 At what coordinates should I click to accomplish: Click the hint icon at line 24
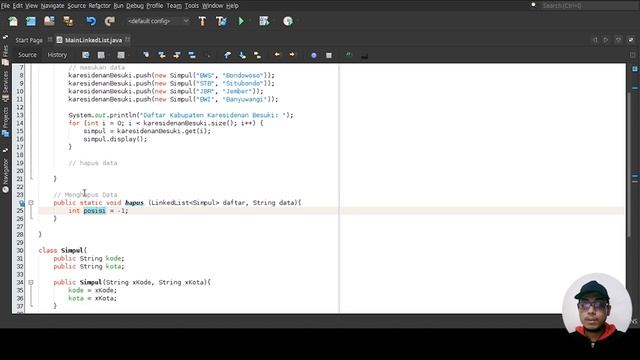(x=21, y=203)
